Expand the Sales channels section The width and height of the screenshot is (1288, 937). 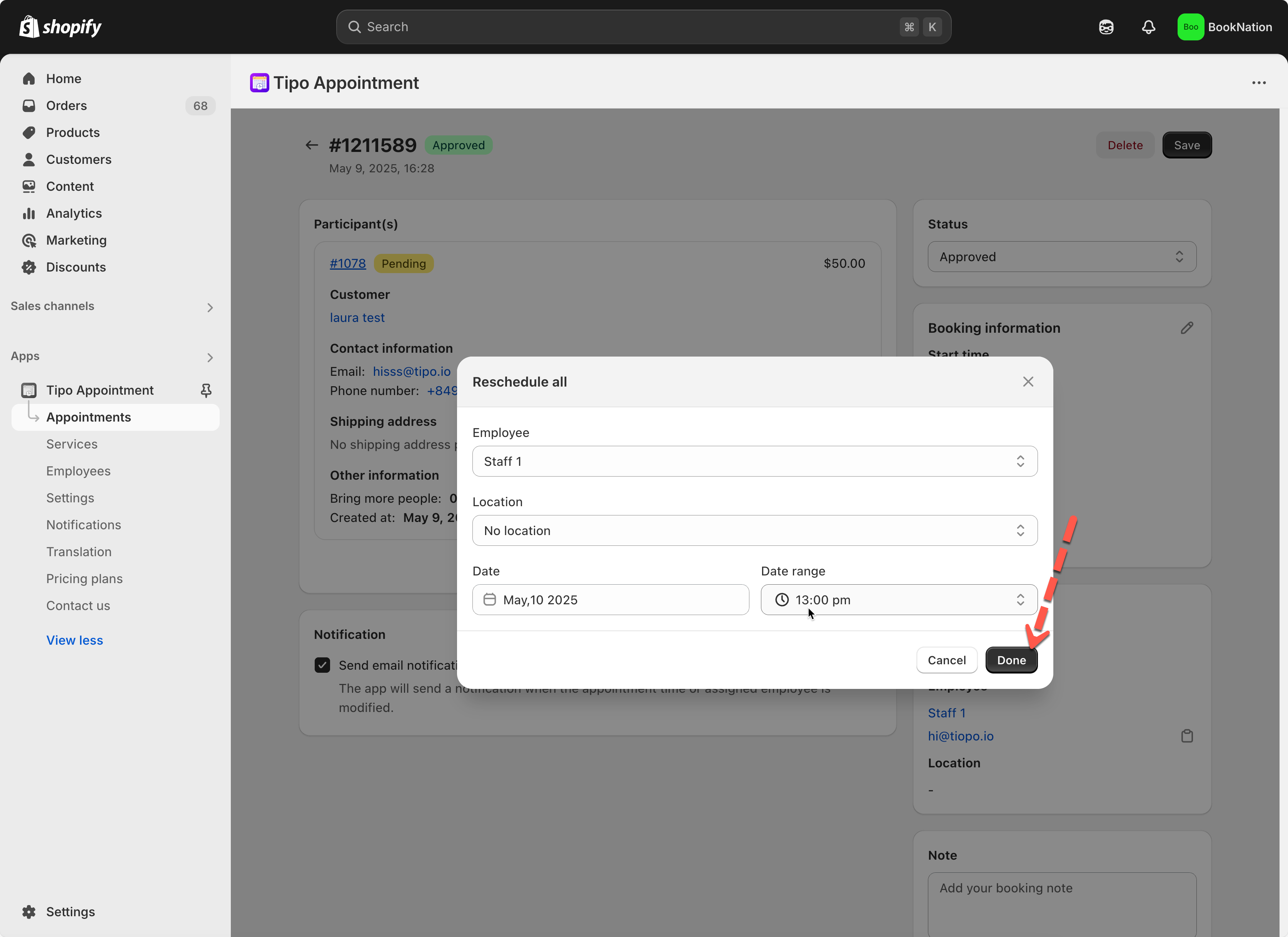coord(210,307)
